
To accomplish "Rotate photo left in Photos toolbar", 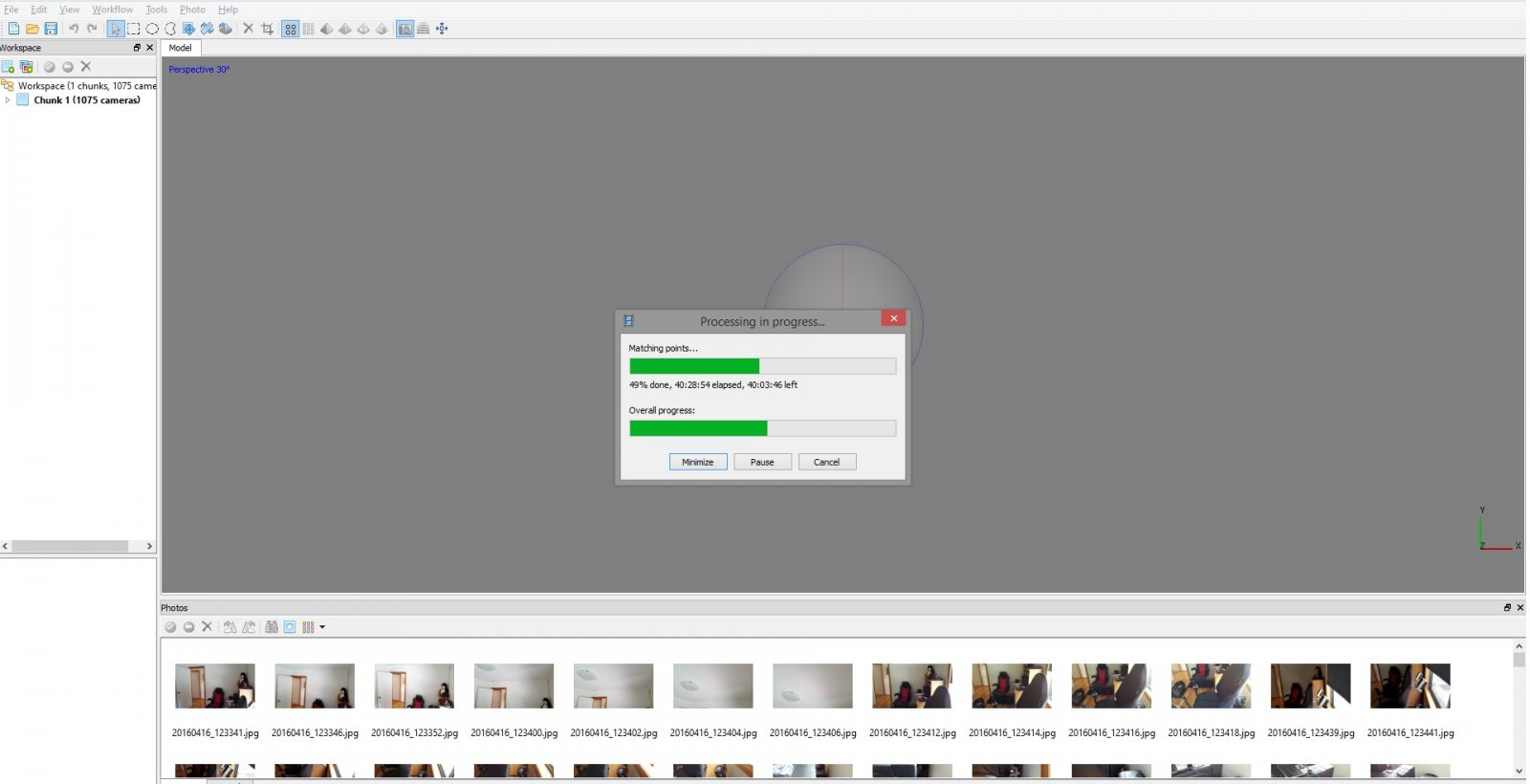I will [x=249, y=627].
